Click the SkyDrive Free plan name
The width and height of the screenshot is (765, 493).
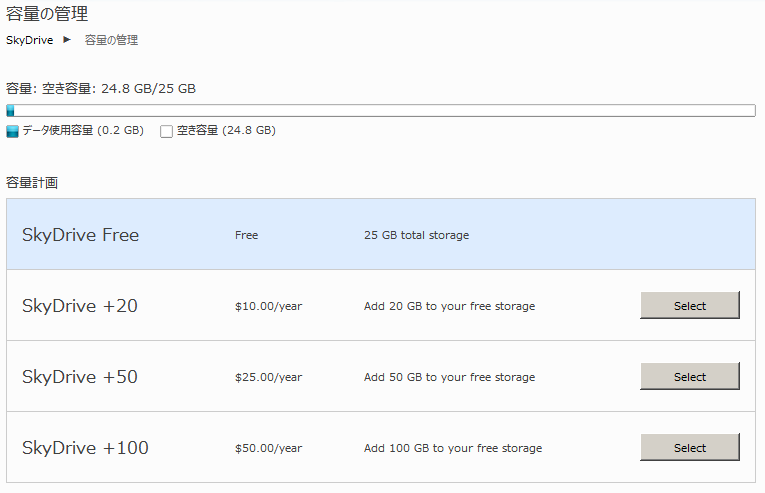(80, 235)
